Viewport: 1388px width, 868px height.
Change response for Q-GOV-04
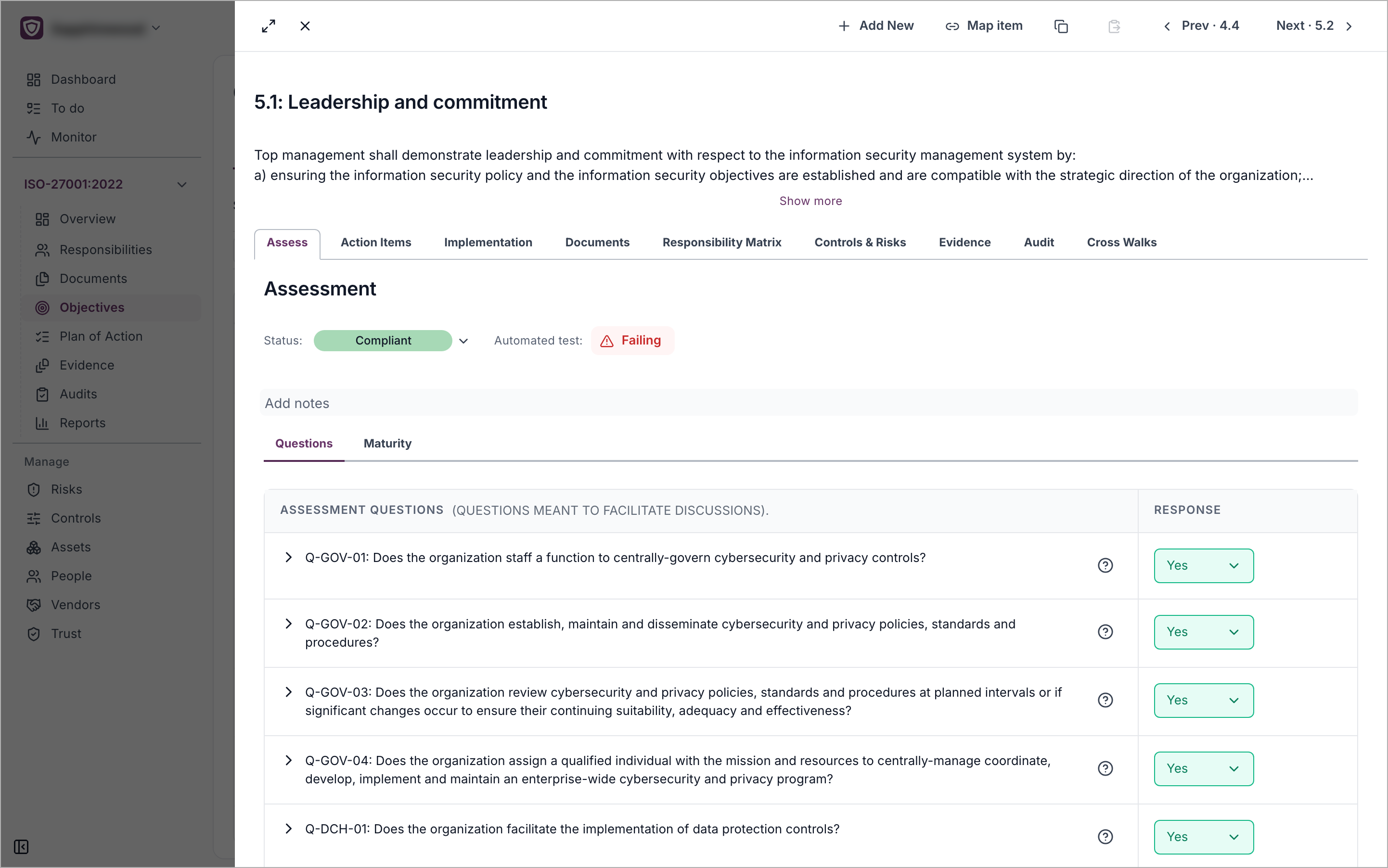click(1204, 769)
